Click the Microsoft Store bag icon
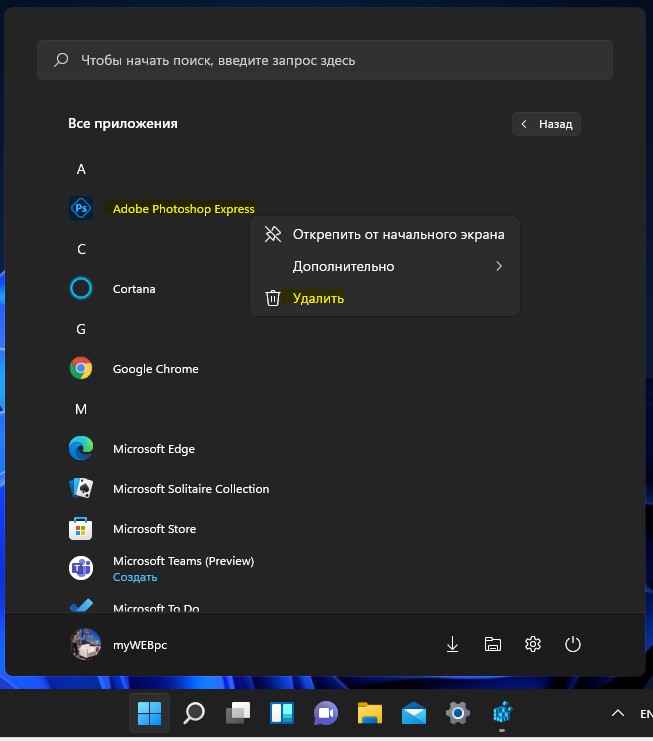Viewport: 653px width, 741px height. click(81, 528)
